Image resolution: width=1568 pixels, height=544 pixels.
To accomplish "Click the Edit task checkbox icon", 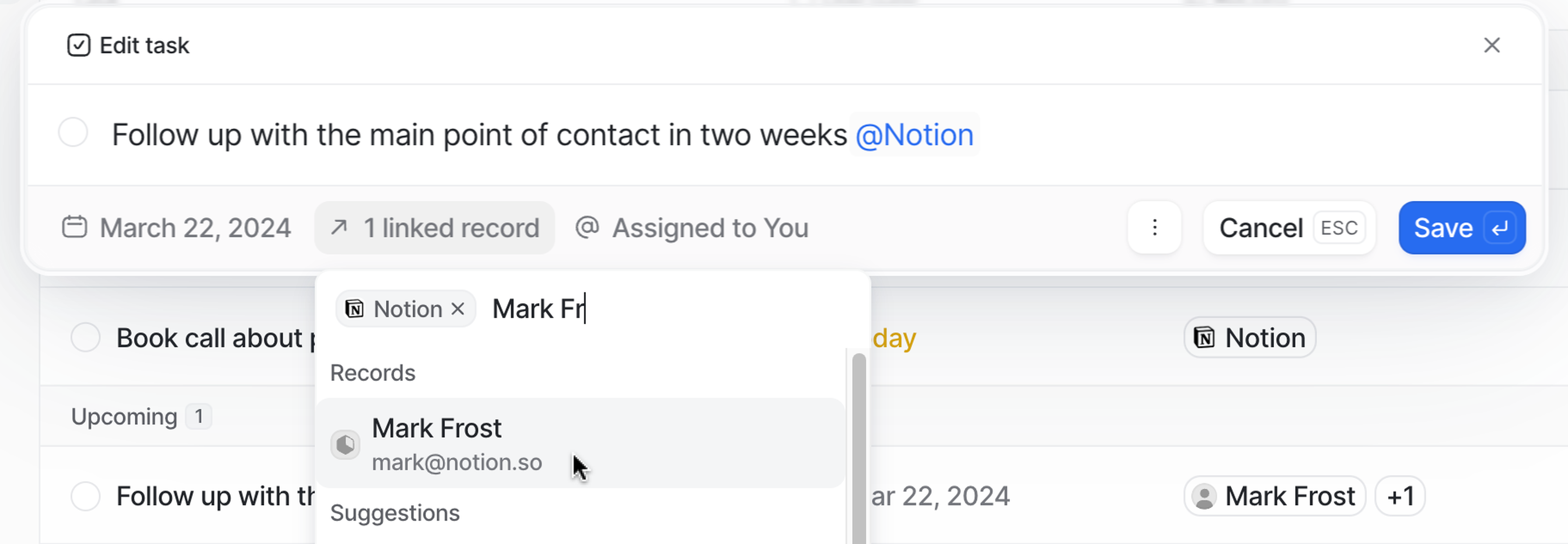I will point(78,46).
